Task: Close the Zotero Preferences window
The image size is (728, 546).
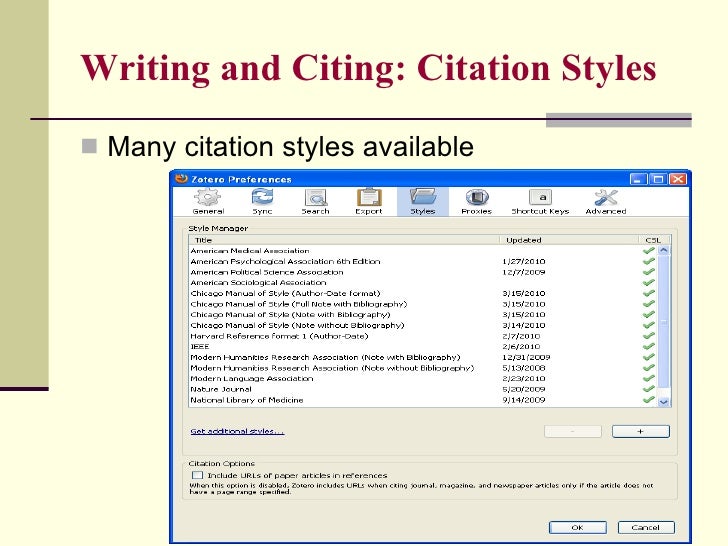Action: [x=679, y=179]
